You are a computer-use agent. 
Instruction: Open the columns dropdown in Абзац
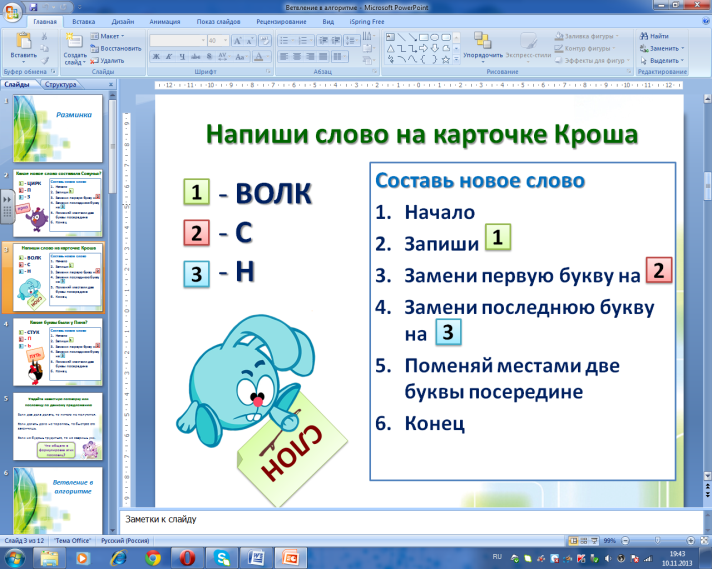[340, 57]
